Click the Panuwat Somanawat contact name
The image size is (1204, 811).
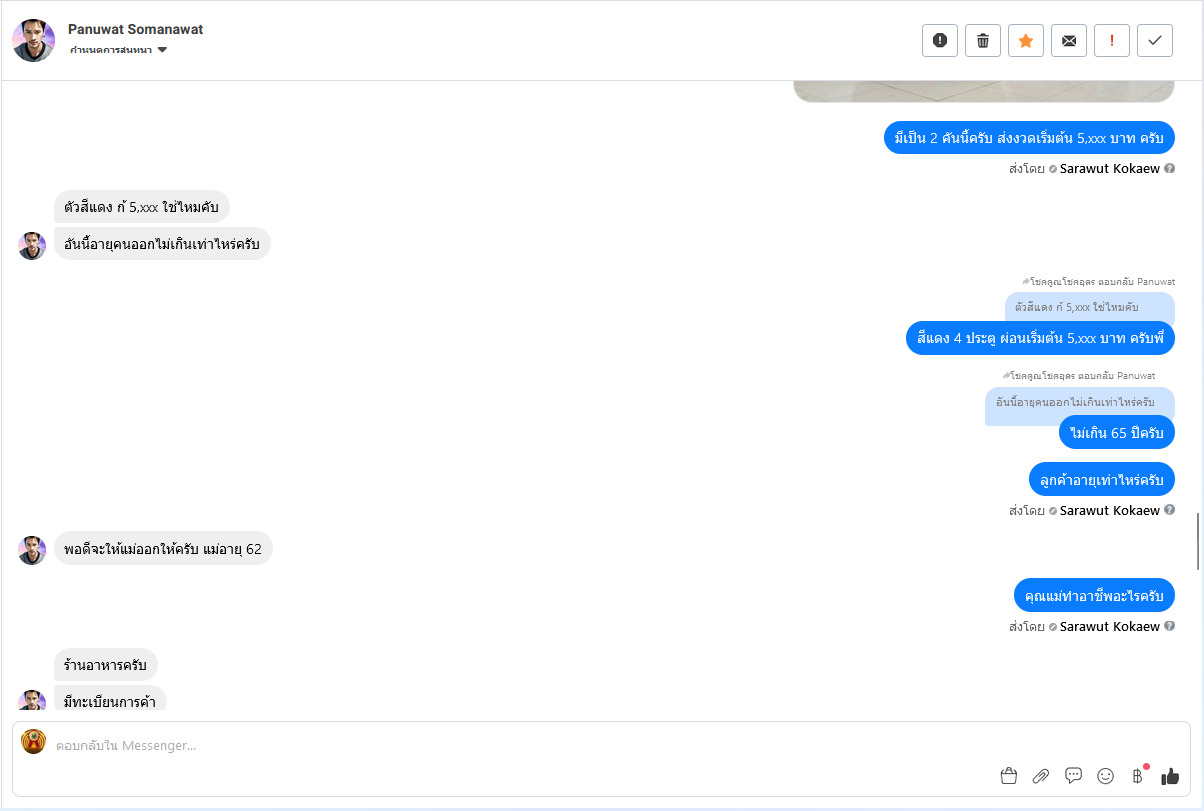[x=135, y=29]
